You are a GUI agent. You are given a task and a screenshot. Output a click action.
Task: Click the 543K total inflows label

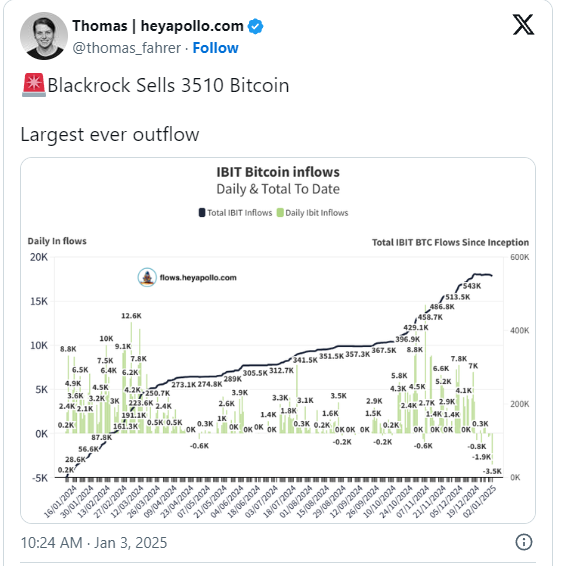pos(472,286)
